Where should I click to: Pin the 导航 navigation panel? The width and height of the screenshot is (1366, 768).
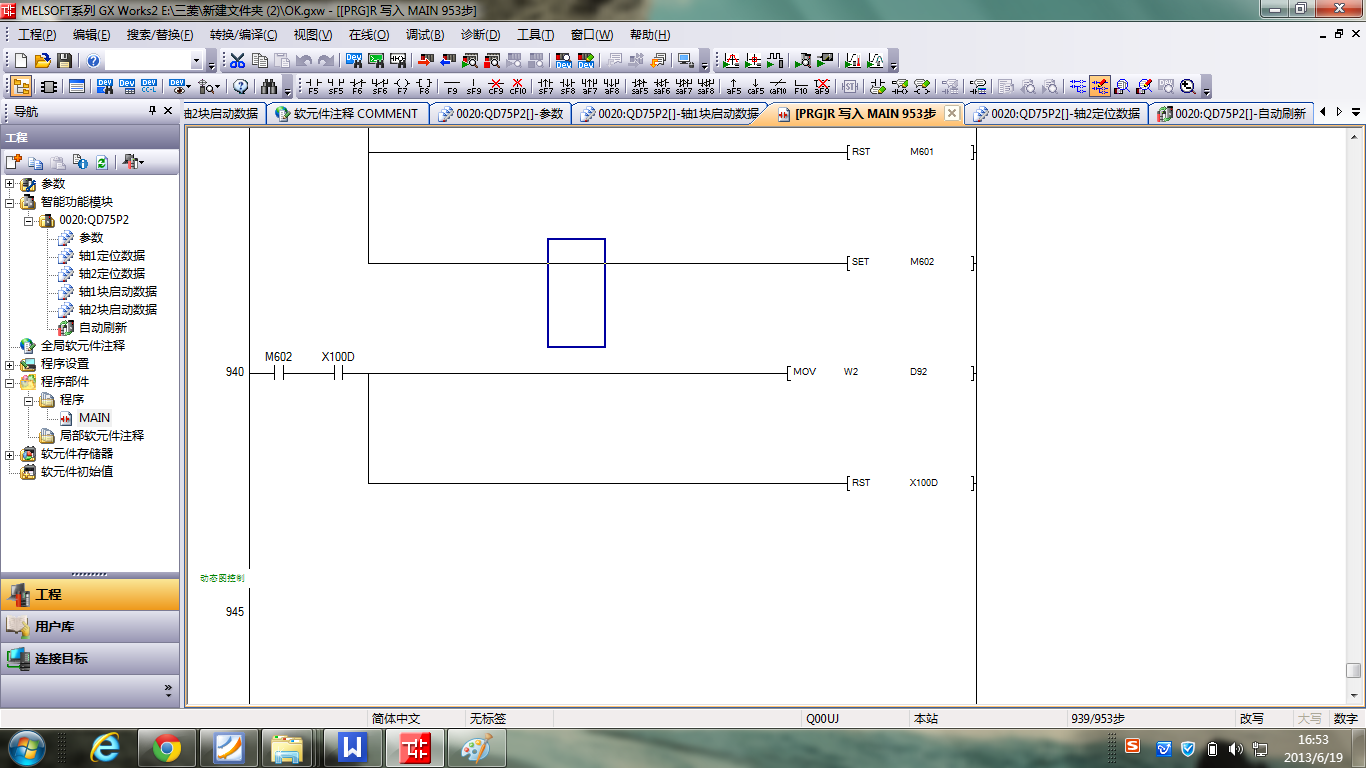[153, 111]
